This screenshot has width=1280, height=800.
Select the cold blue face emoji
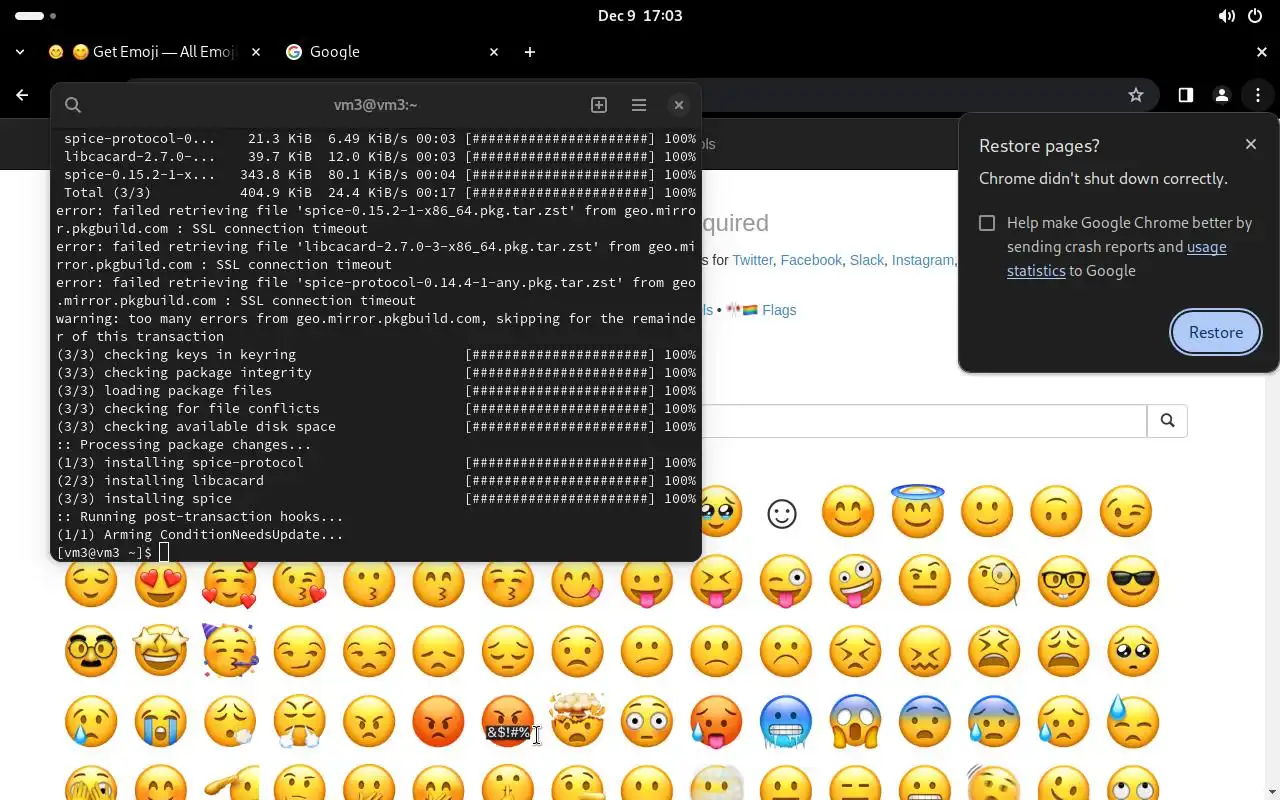(x=786, y=721)
